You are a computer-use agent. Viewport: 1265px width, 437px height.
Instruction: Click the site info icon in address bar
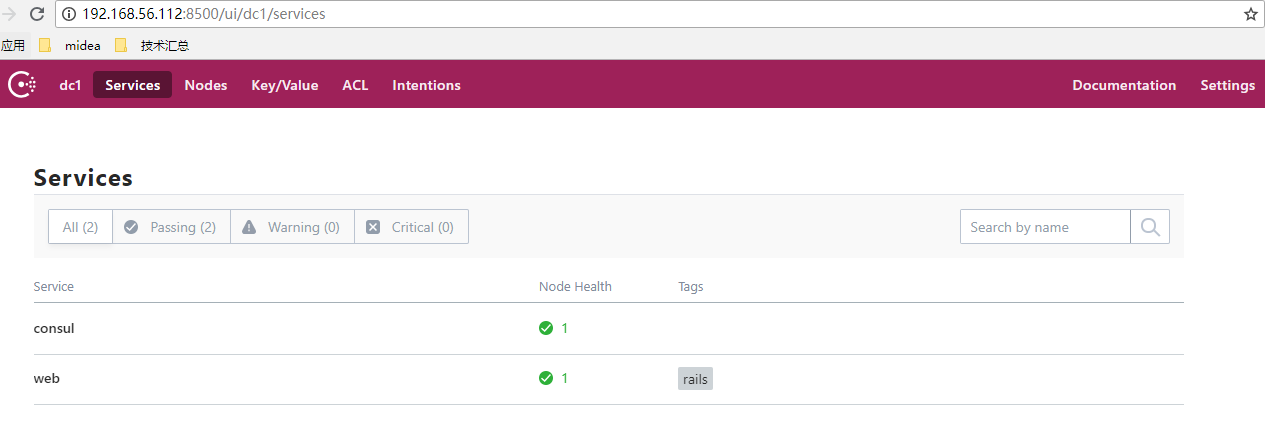click(70, 15)
